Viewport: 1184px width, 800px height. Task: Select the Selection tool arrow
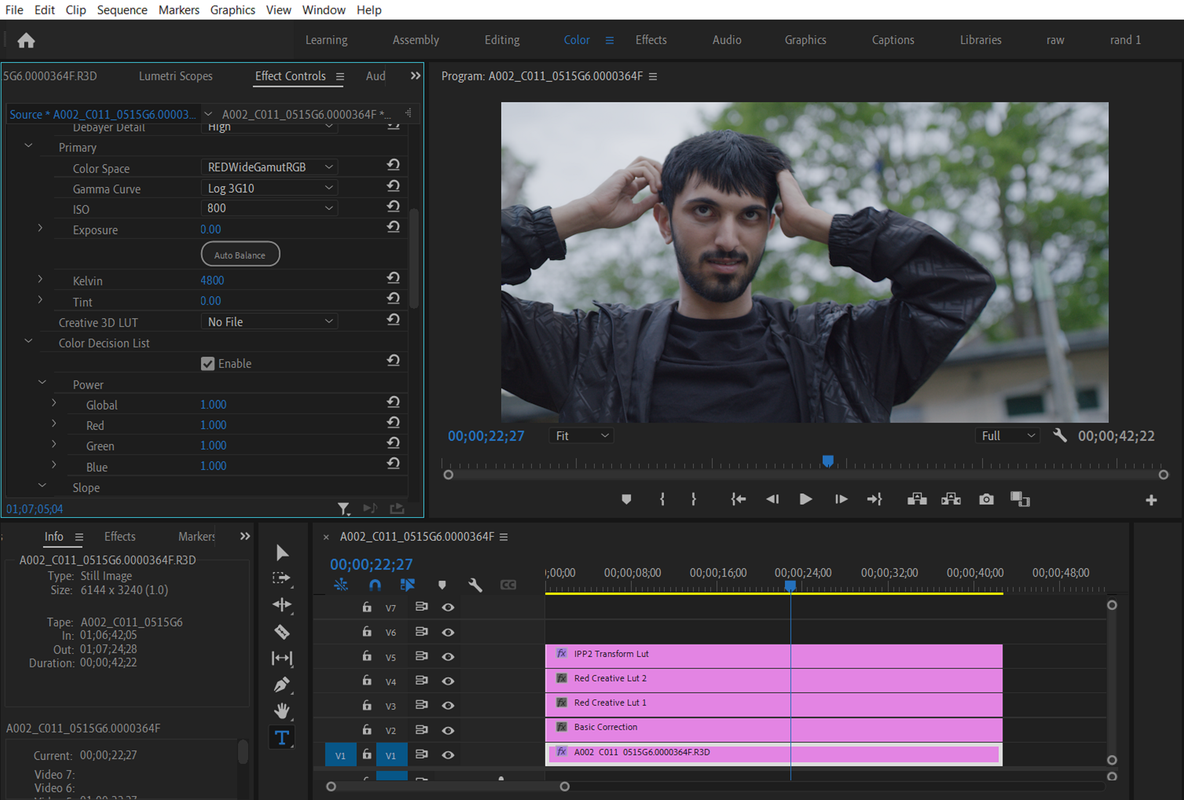pos(282,553)
